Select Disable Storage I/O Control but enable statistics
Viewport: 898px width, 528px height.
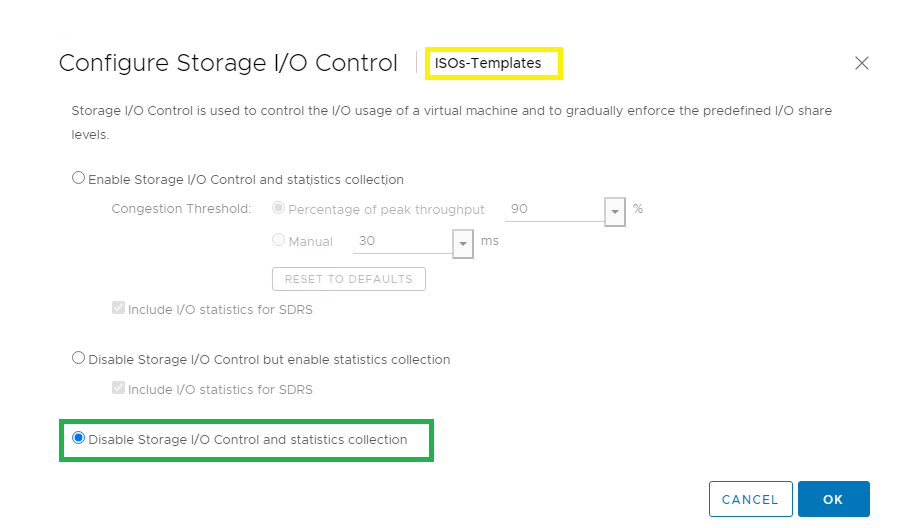[78, 358]
